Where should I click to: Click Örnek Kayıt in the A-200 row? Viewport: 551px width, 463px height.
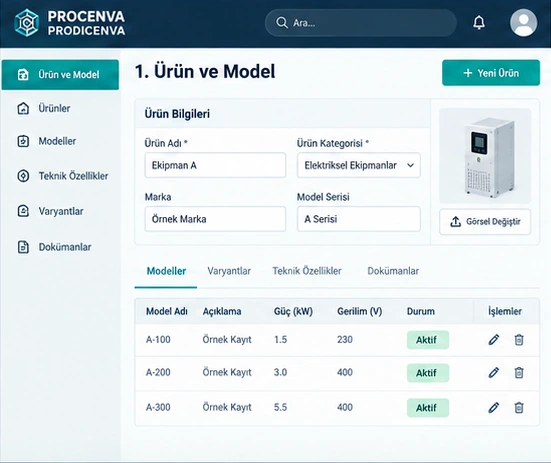[227, 372]
